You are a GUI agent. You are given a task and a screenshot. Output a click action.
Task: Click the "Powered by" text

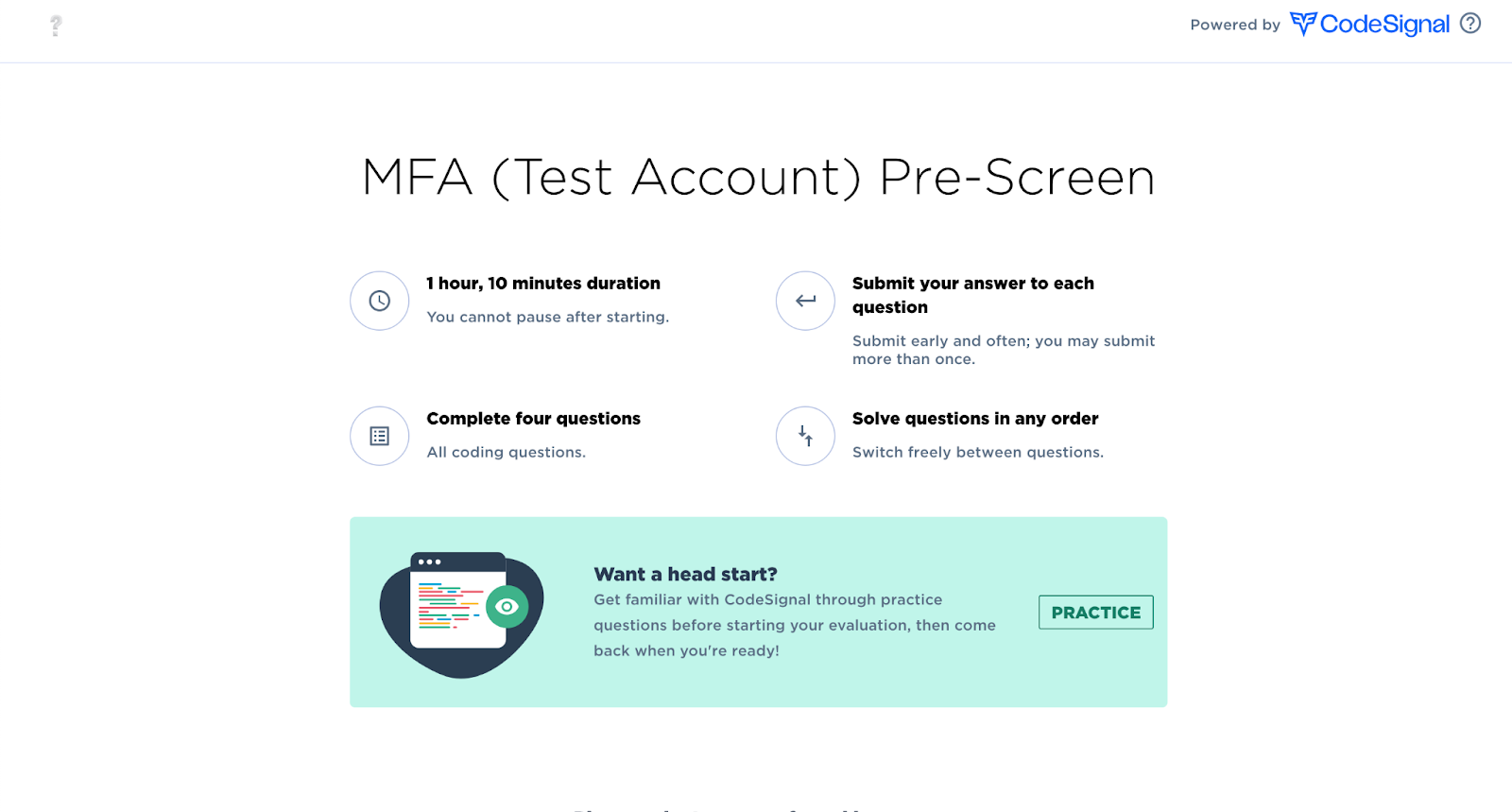pyautogui.click(x=1235, y=25)
